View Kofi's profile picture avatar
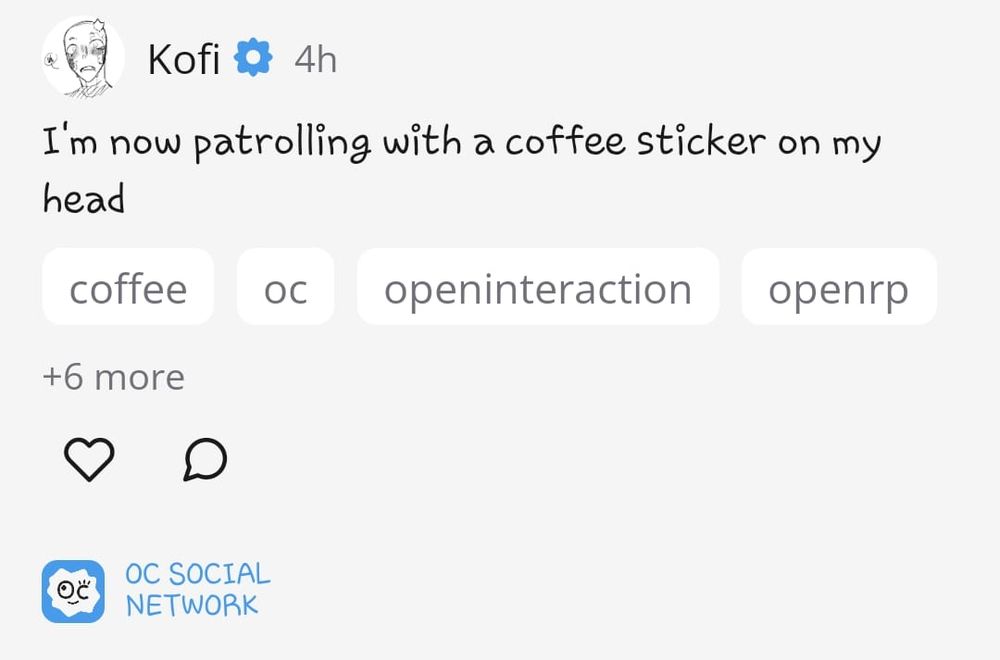This screenshot has width=1000, height=660. coord(83,57)
